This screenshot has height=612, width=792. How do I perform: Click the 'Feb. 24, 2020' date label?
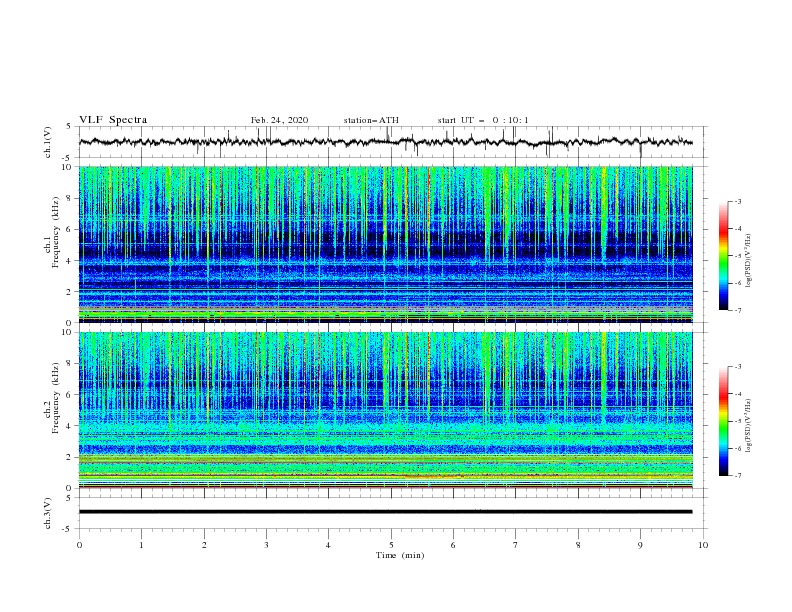[x=279, y=120]
